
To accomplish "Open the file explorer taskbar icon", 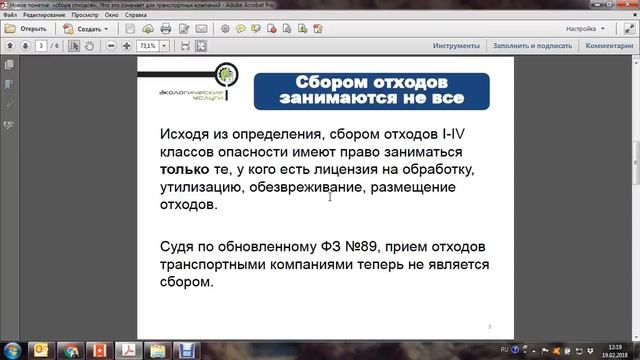I will coord(158,351).
